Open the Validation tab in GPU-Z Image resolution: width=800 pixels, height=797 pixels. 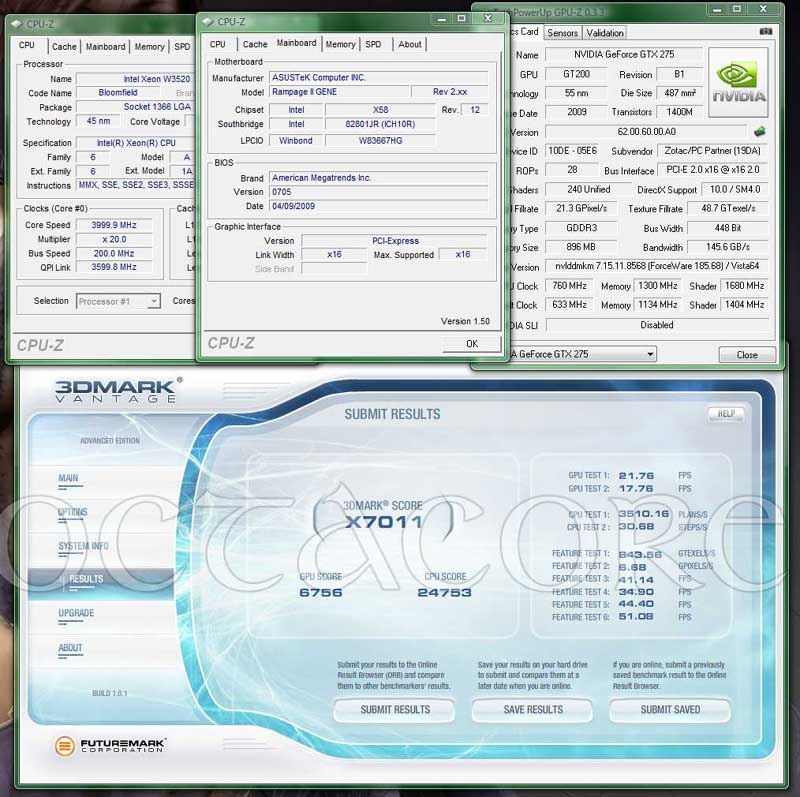(605, 33)
